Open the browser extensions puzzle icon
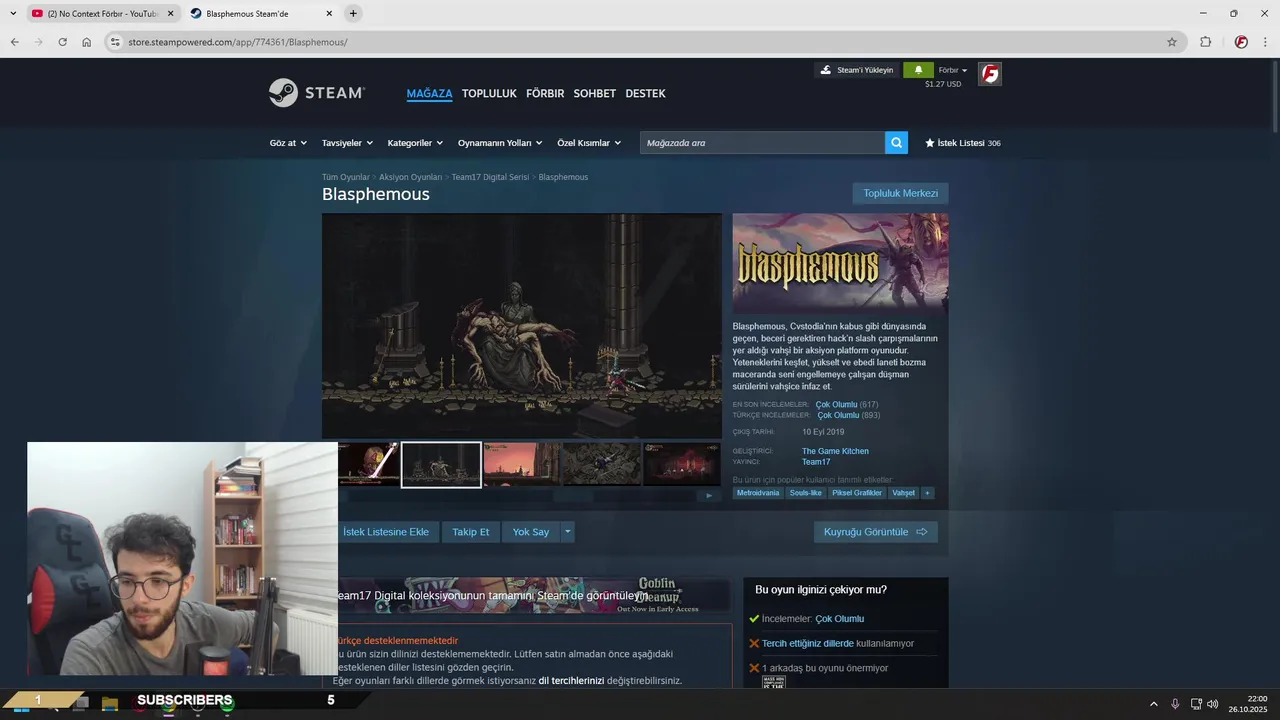The width and height of the screenshot is (1280, 720). coord(1205,42)
